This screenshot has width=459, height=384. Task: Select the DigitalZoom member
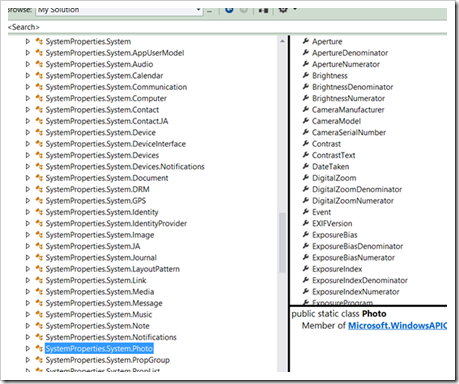[x=334, y=178]
